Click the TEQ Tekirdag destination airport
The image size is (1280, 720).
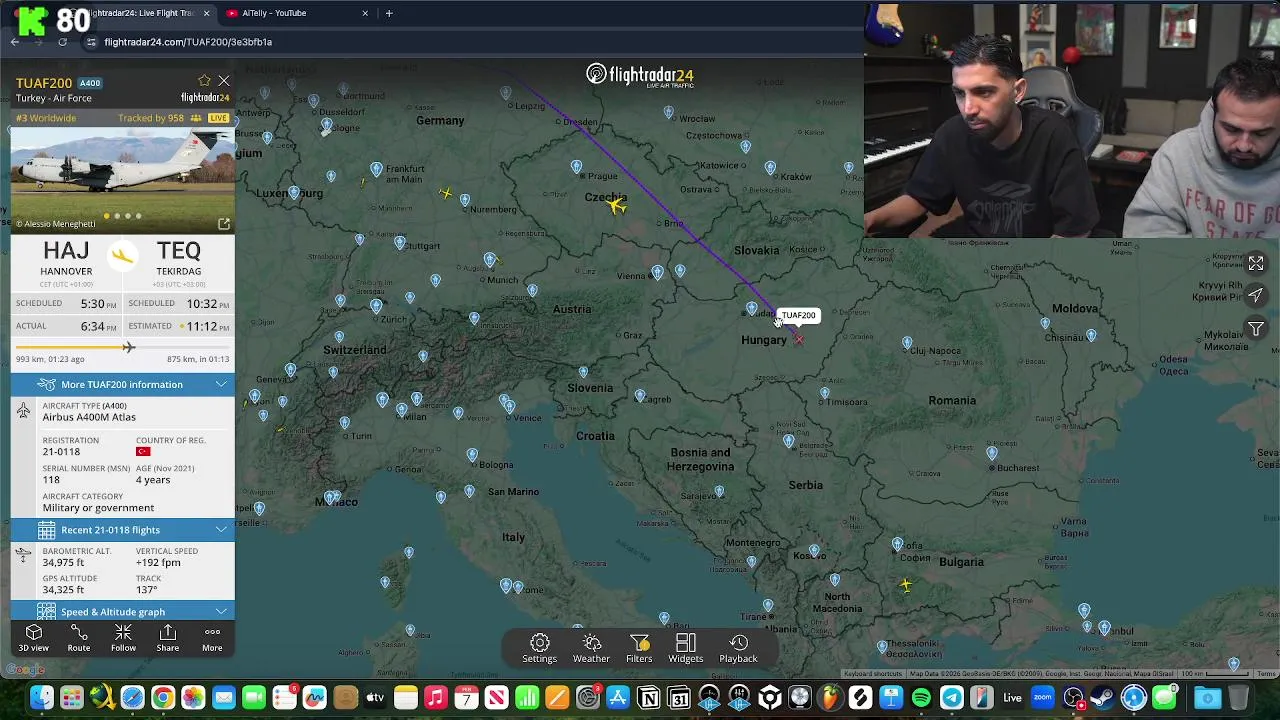pos(179,259)
